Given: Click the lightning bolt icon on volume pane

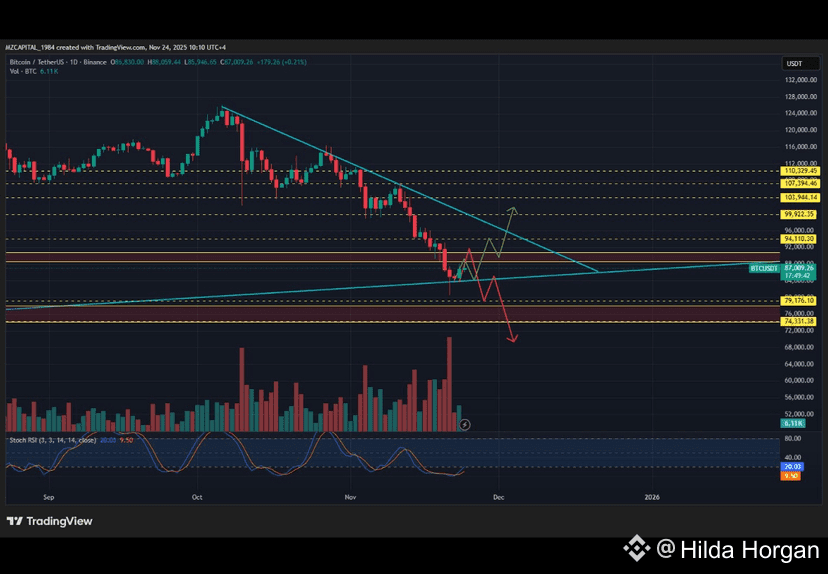Looking at the screenshot, I should (x=464, y=425).
